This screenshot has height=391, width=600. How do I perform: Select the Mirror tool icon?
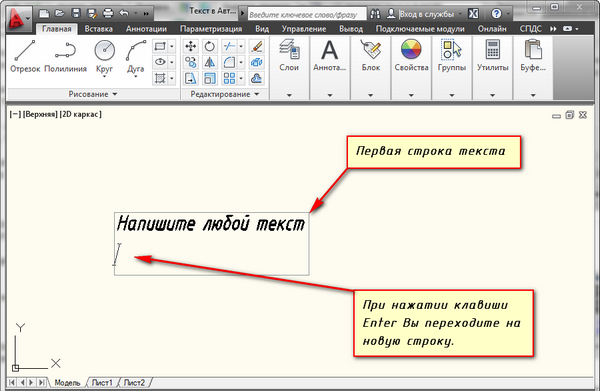click(209, 62)
